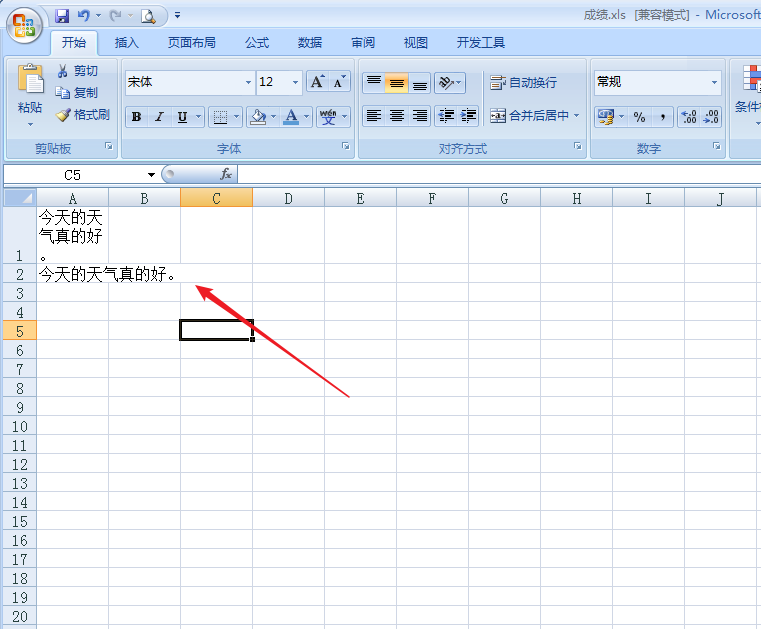Open the 字体 group dialog launcher

(346, 146)
